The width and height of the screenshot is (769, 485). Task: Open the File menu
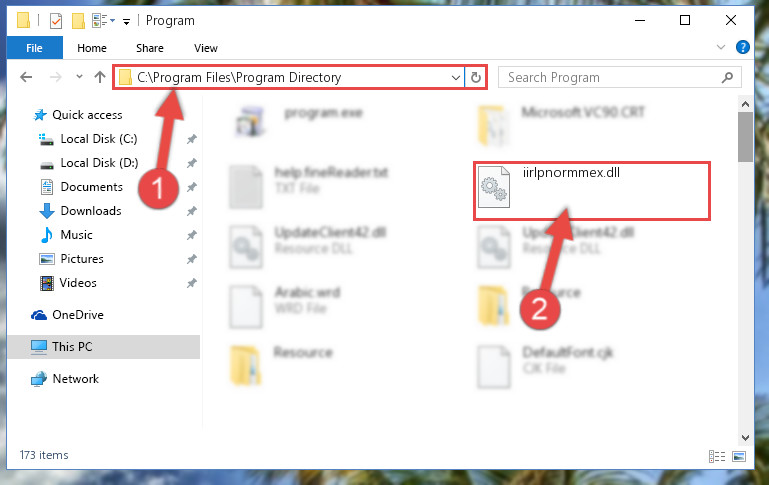coord(34,48)
